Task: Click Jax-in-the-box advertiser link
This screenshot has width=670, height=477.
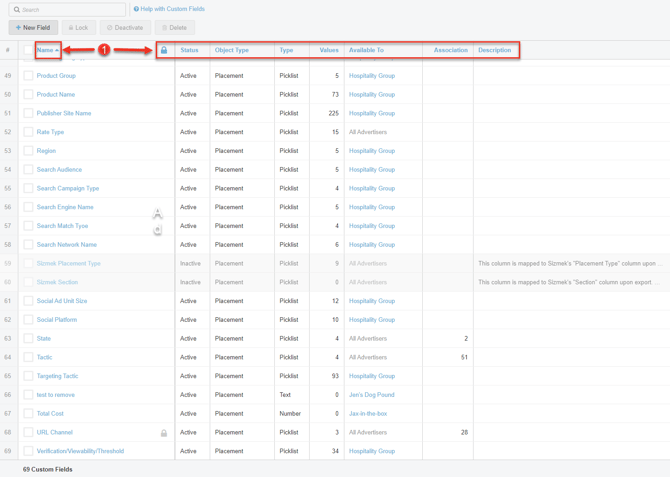Action: coord(368,414)
